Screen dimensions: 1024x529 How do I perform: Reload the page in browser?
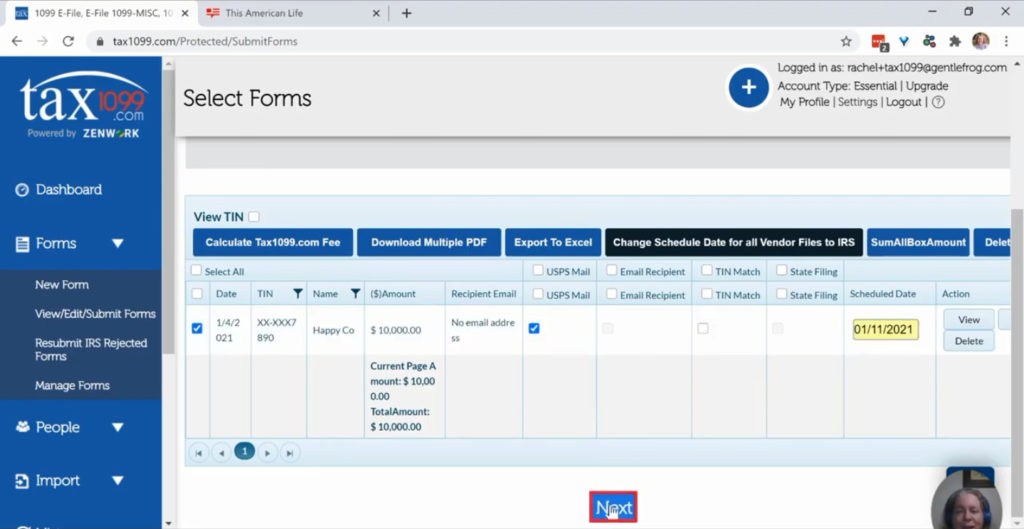(x=68, y=41)
